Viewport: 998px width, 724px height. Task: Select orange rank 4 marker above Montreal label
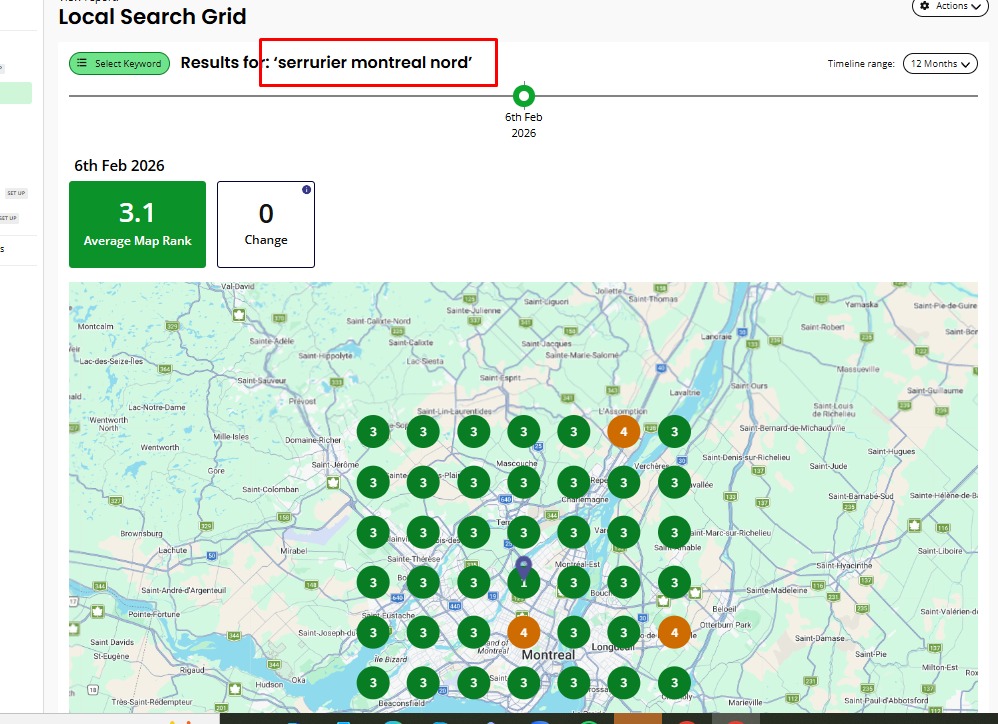tap(524, 633)
